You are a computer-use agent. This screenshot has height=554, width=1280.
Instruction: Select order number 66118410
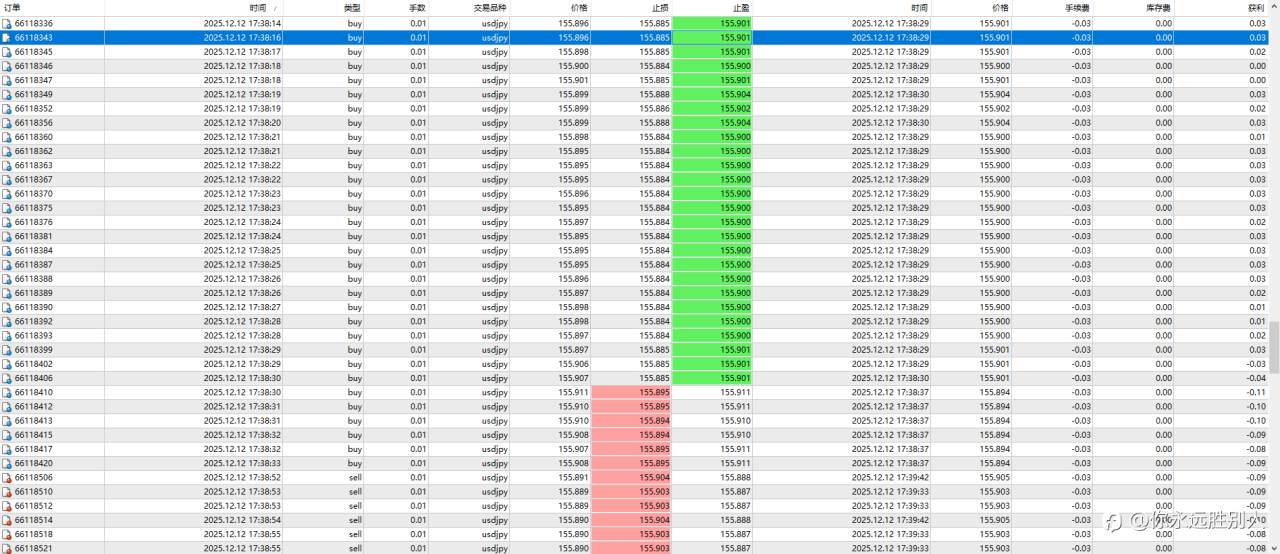point(34,392)
